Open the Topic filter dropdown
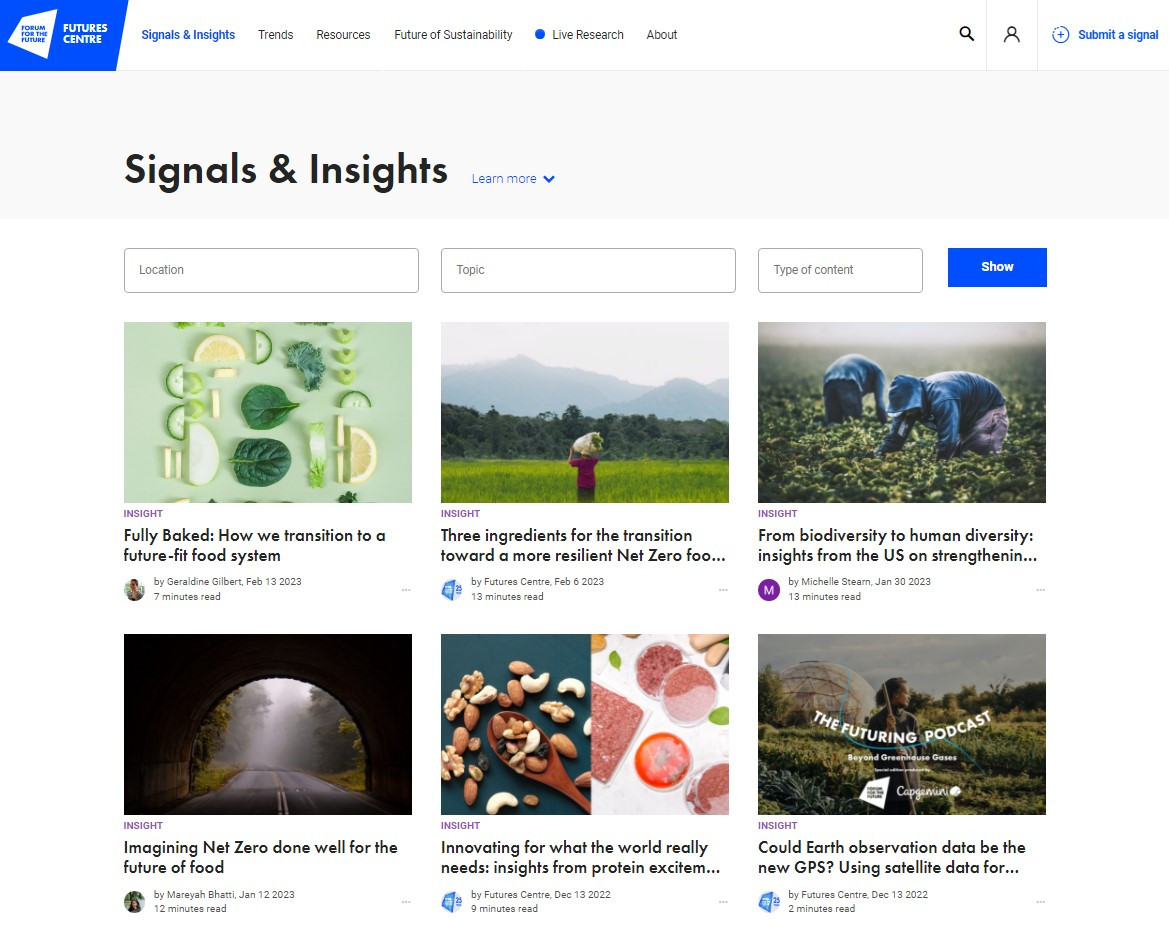This screenshot has width=1169, height=940. 588,270
